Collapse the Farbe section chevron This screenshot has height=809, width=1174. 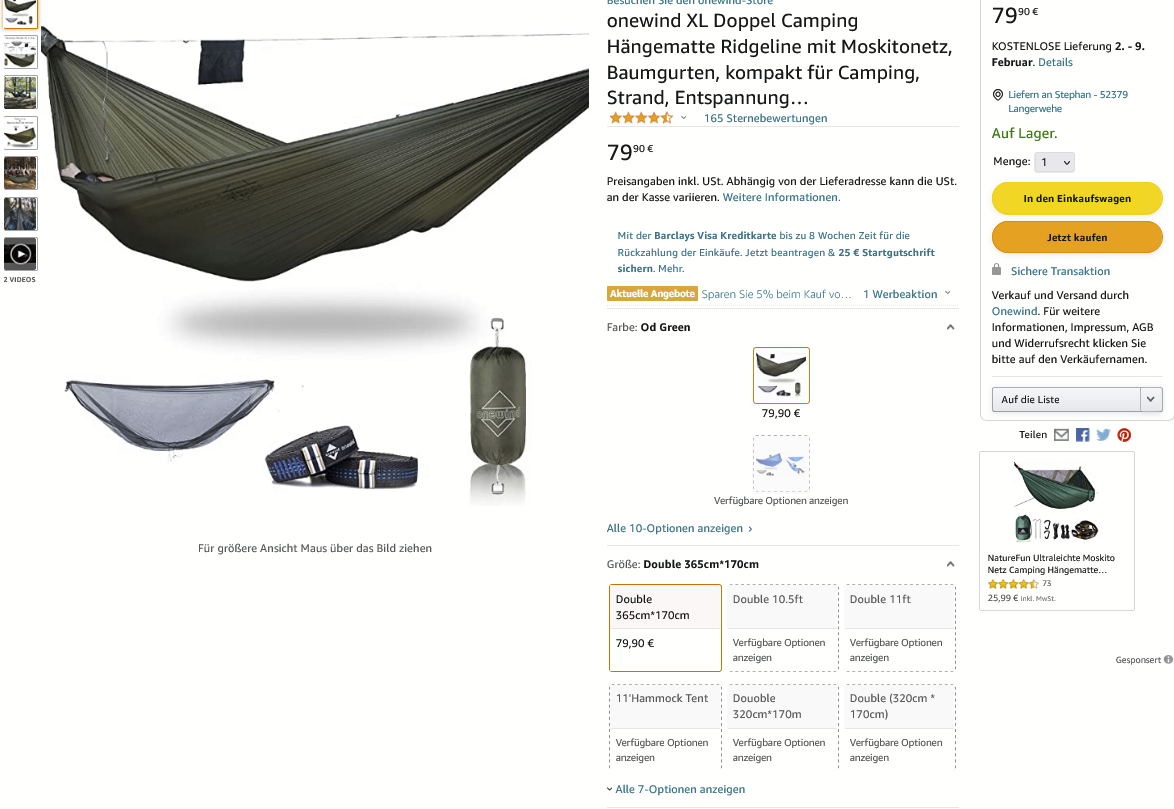[x=950, y=327]
